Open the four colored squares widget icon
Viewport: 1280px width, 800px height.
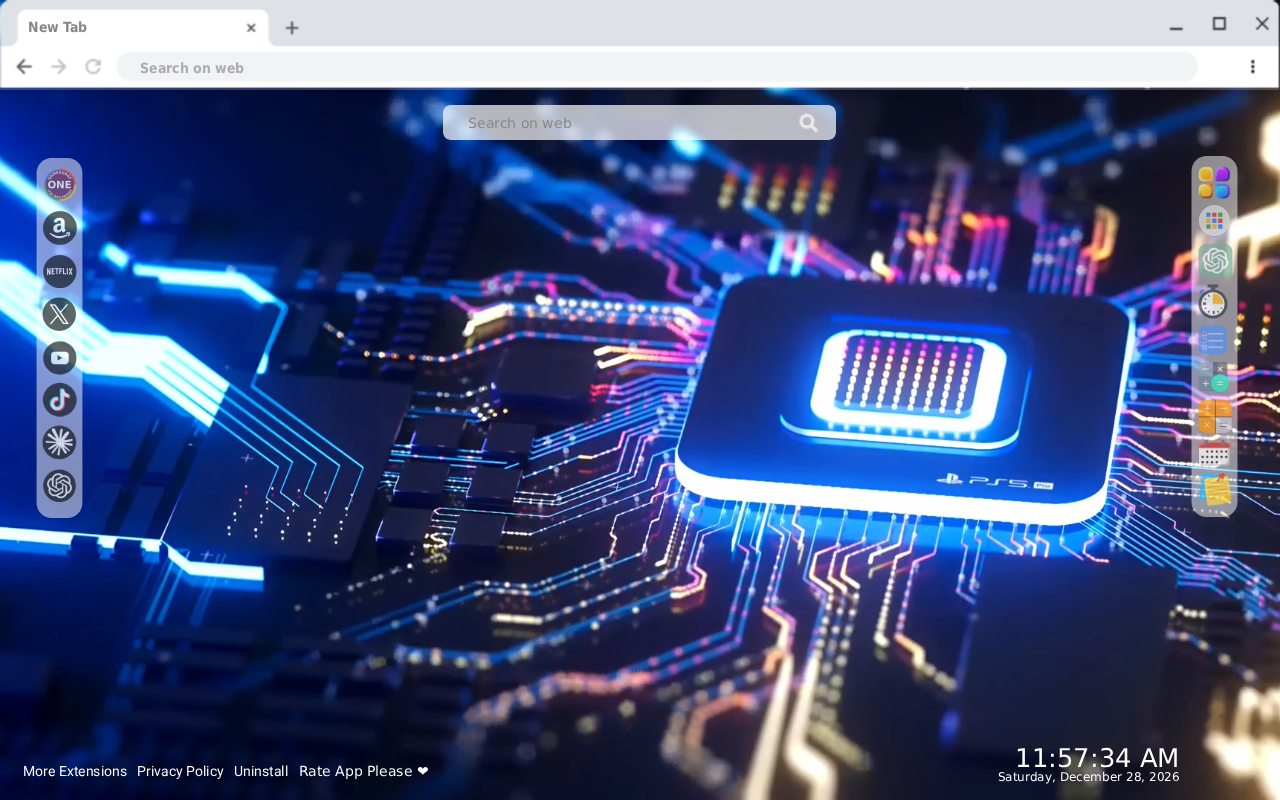tap(1214, 182)
